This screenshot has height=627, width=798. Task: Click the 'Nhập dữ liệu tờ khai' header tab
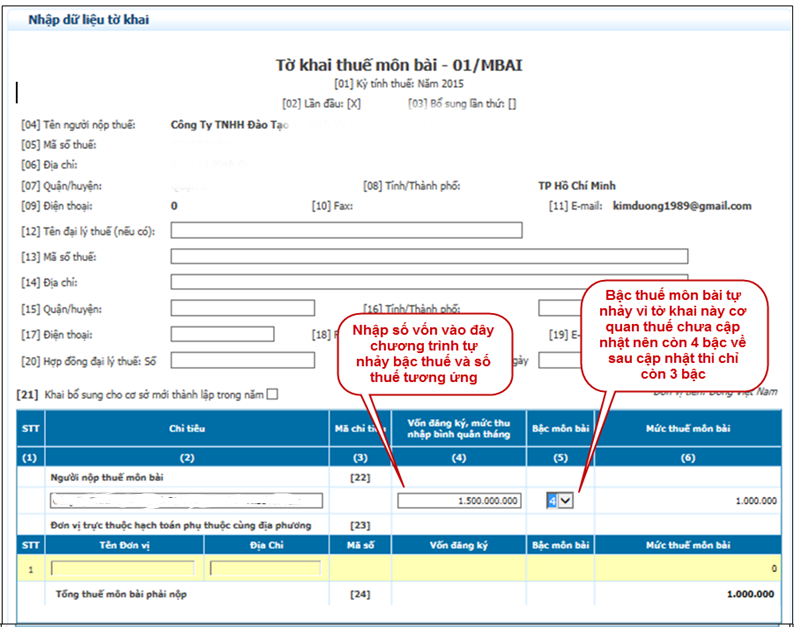pos(88,19)
